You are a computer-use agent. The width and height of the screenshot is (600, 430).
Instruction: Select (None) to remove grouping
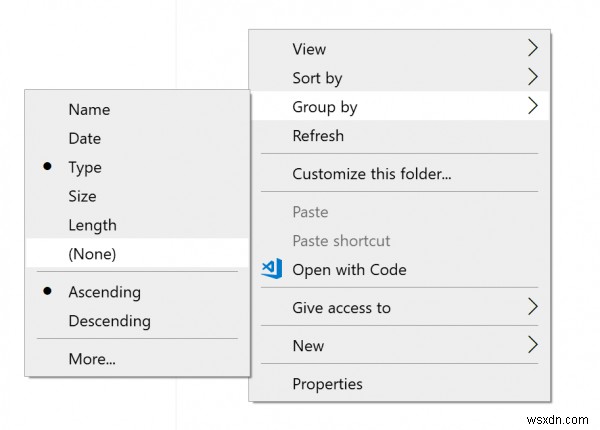(92, 254)
